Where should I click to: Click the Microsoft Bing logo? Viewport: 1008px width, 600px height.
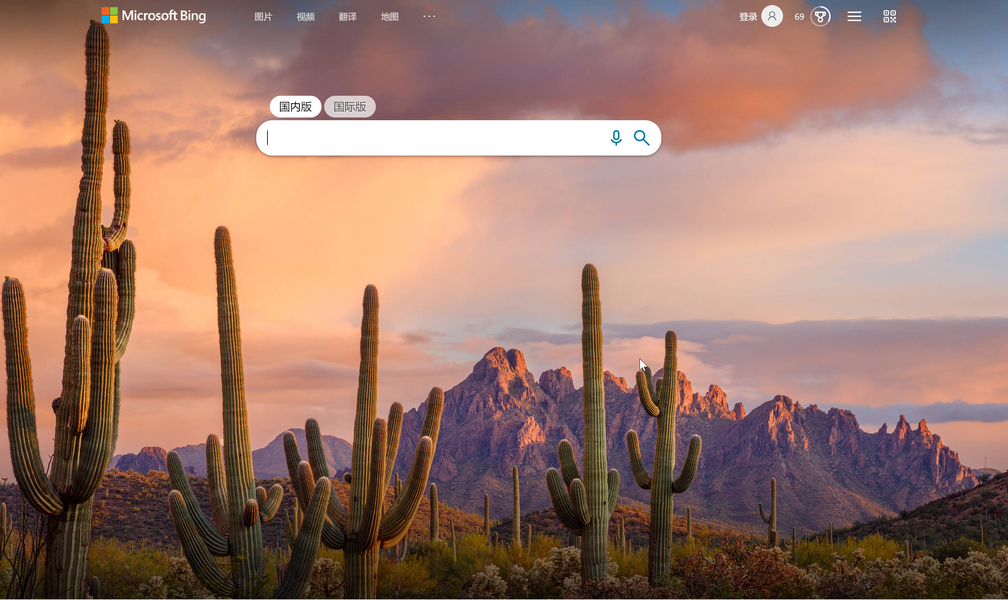[x=154, y=15]
